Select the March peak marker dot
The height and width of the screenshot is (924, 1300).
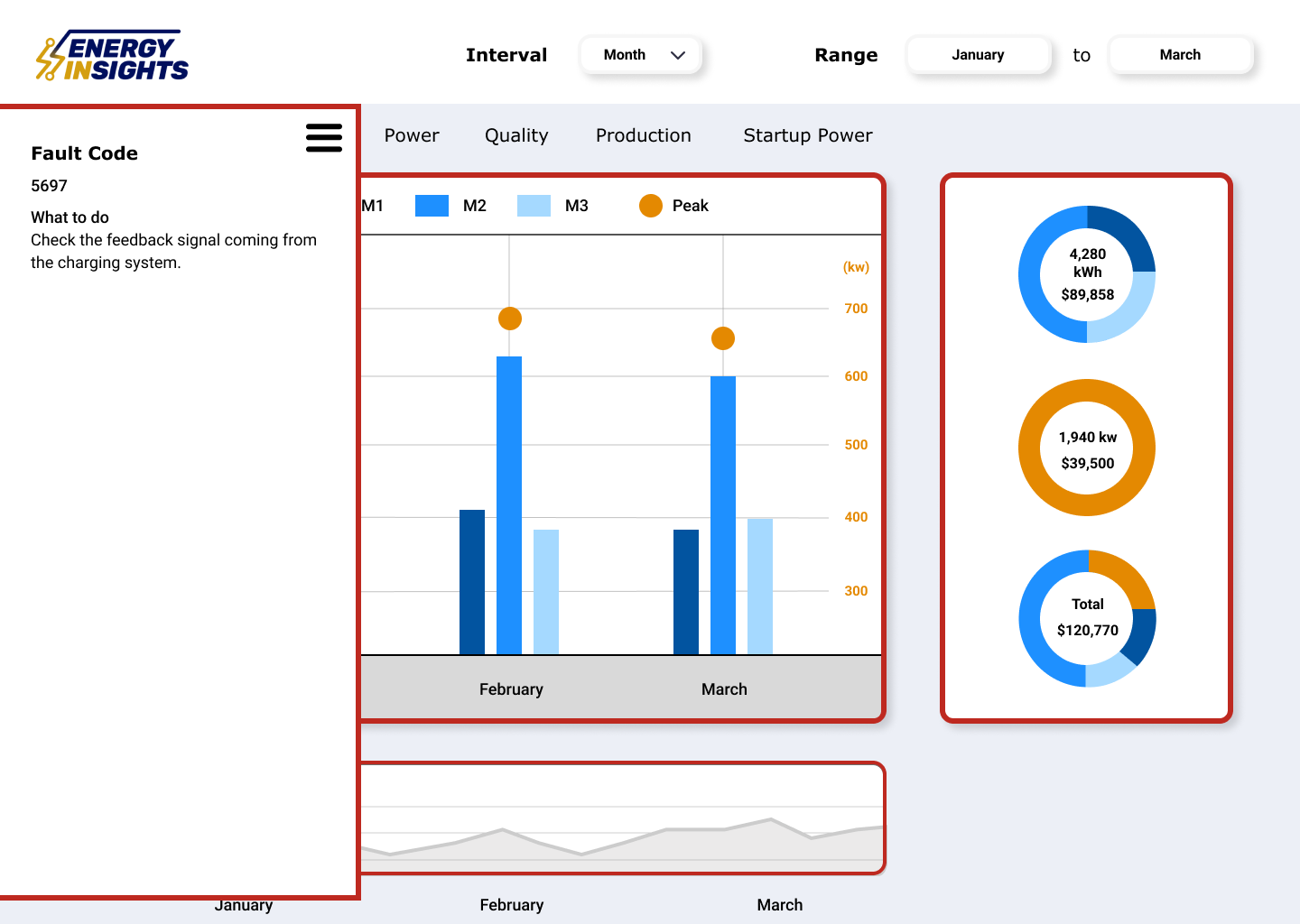(x=723, y=338)
